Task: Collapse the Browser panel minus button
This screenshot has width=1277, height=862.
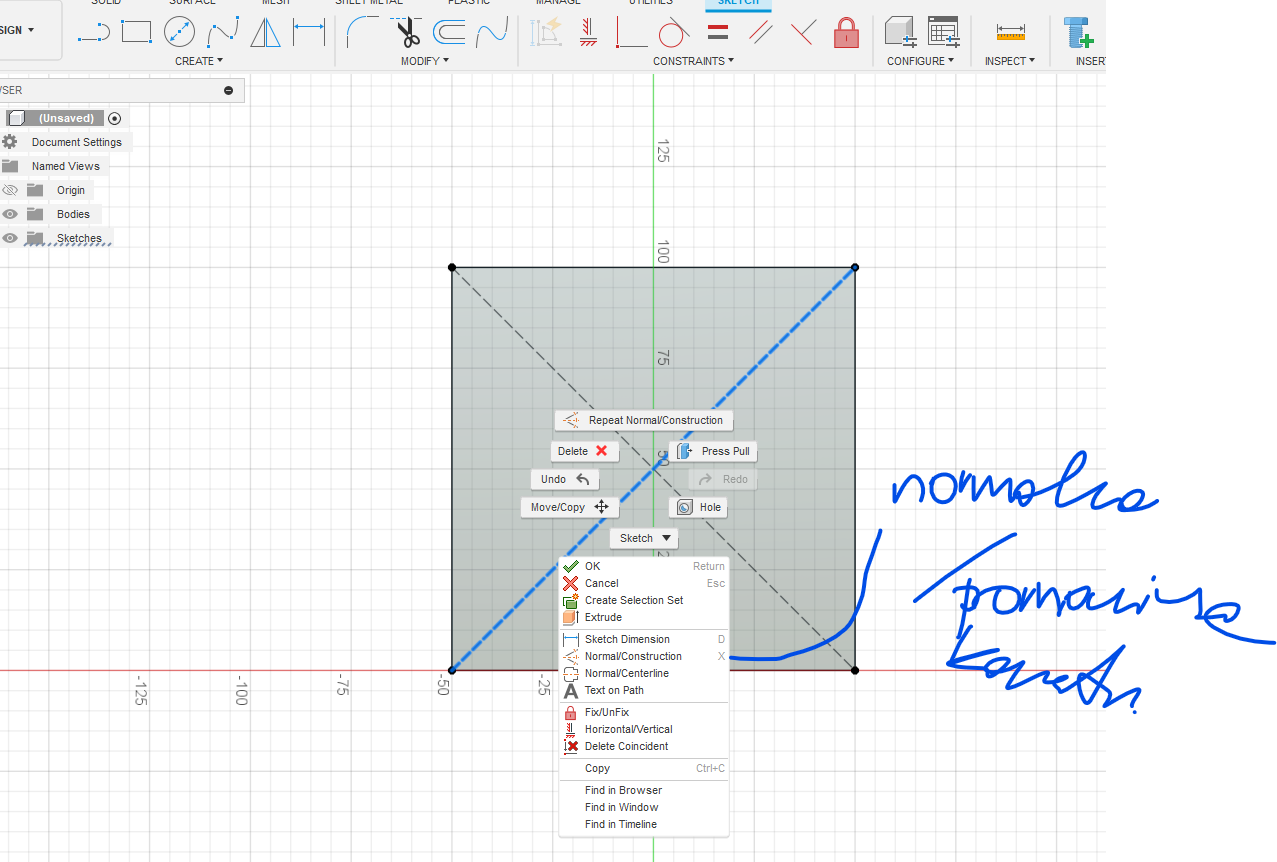Action: [x=228, y=90]
